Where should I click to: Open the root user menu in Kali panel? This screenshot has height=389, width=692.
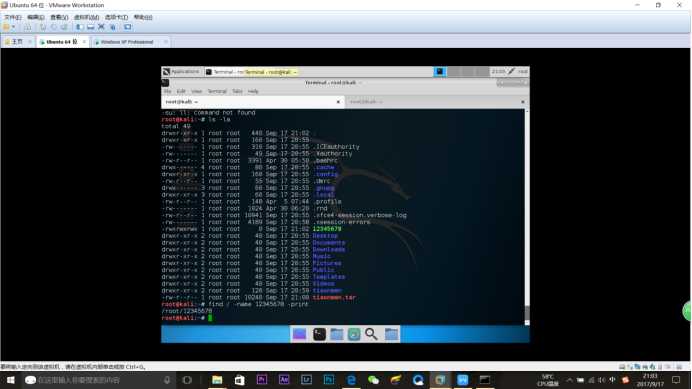pos(523,72)
